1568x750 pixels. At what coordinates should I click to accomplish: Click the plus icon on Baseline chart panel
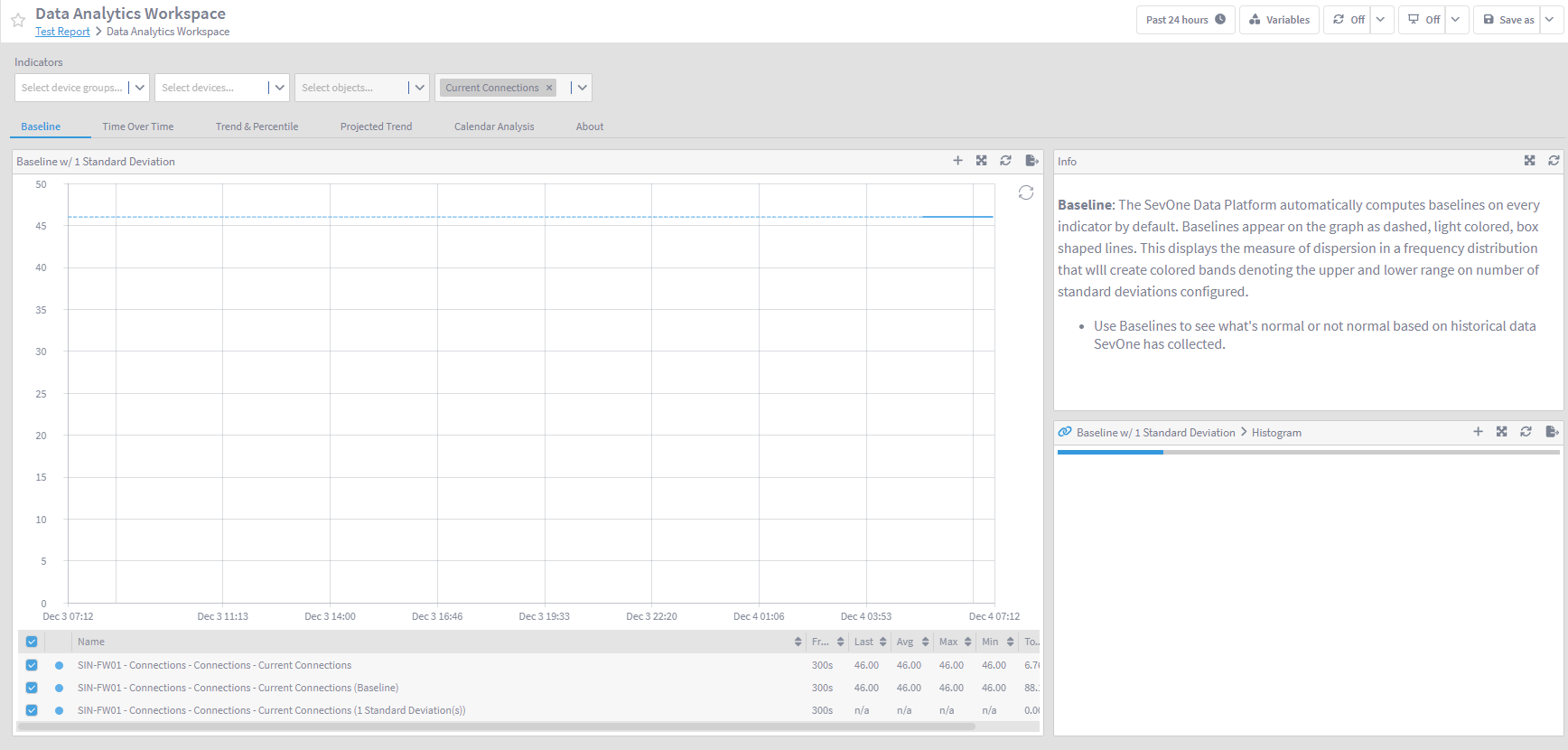pos(957,161)
